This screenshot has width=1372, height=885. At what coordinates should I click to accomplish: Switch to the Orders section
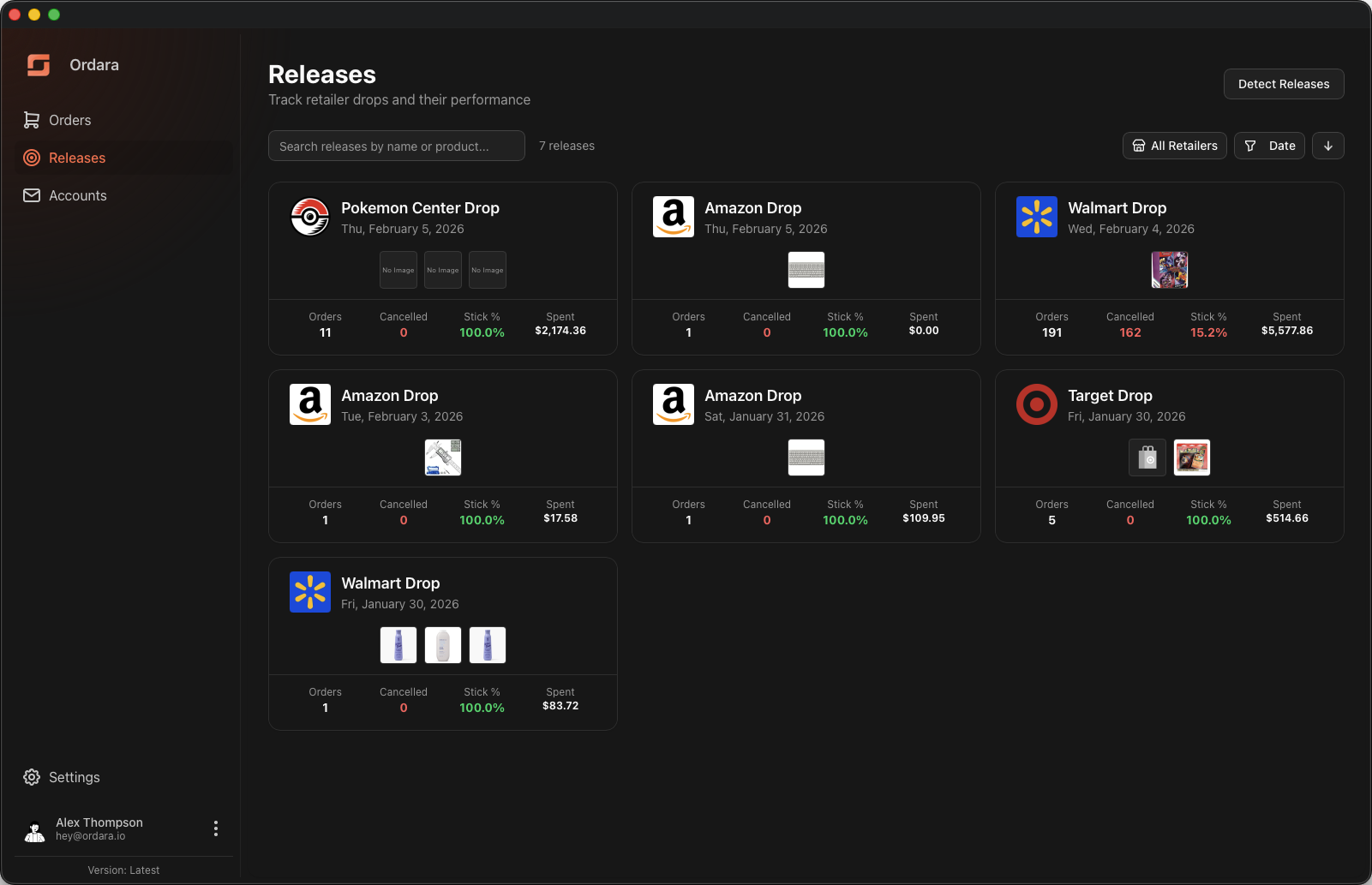point(69,120)
